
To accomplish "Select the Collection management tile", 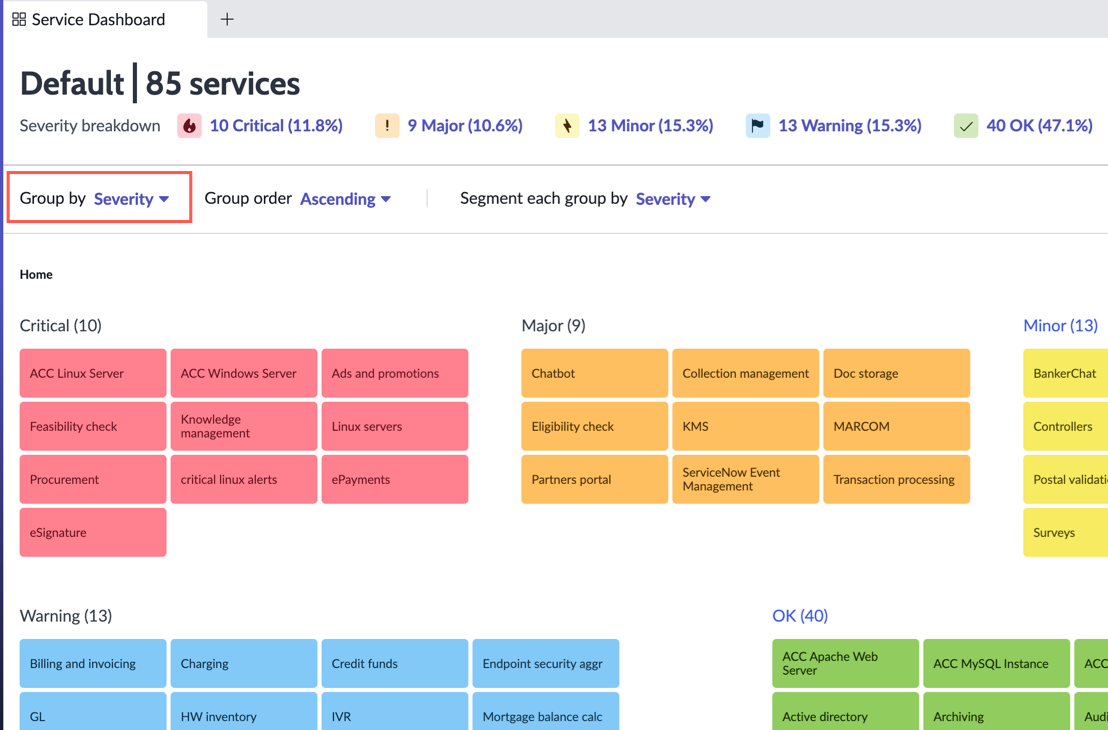I will point(745,373).
